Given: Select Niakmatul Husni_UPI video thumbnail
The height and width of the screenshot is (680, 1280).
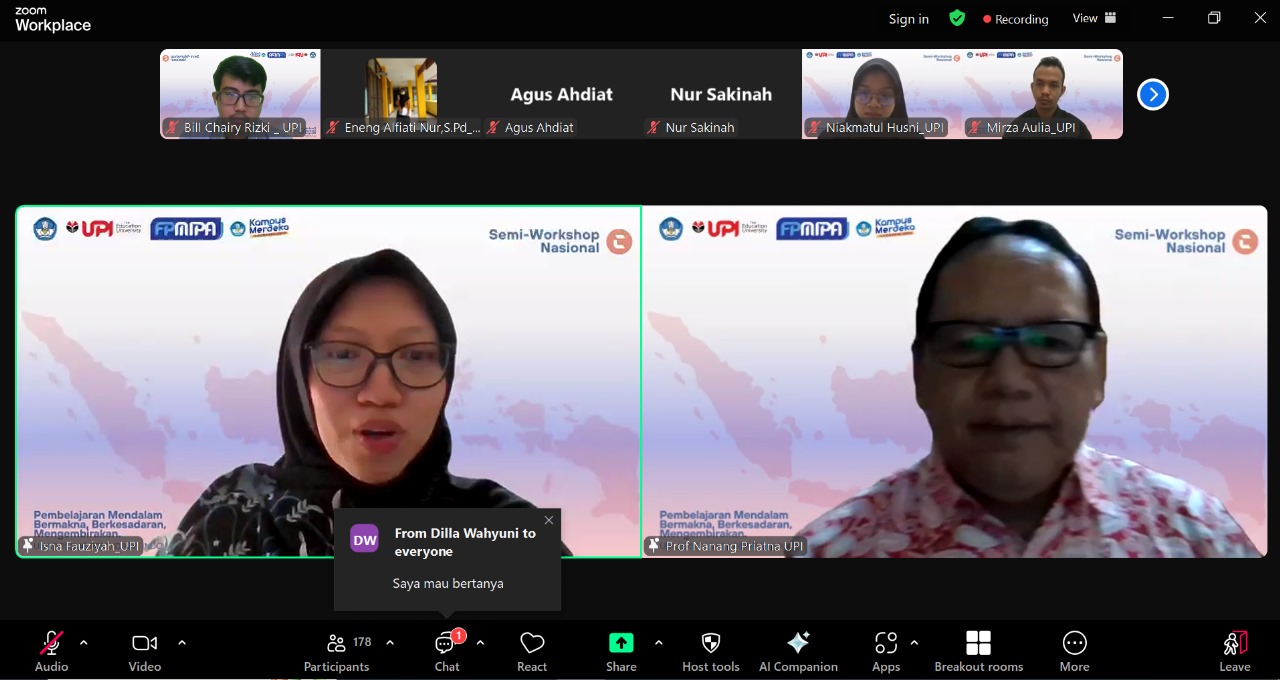Looking at the screenshot, I should (882, 94).
